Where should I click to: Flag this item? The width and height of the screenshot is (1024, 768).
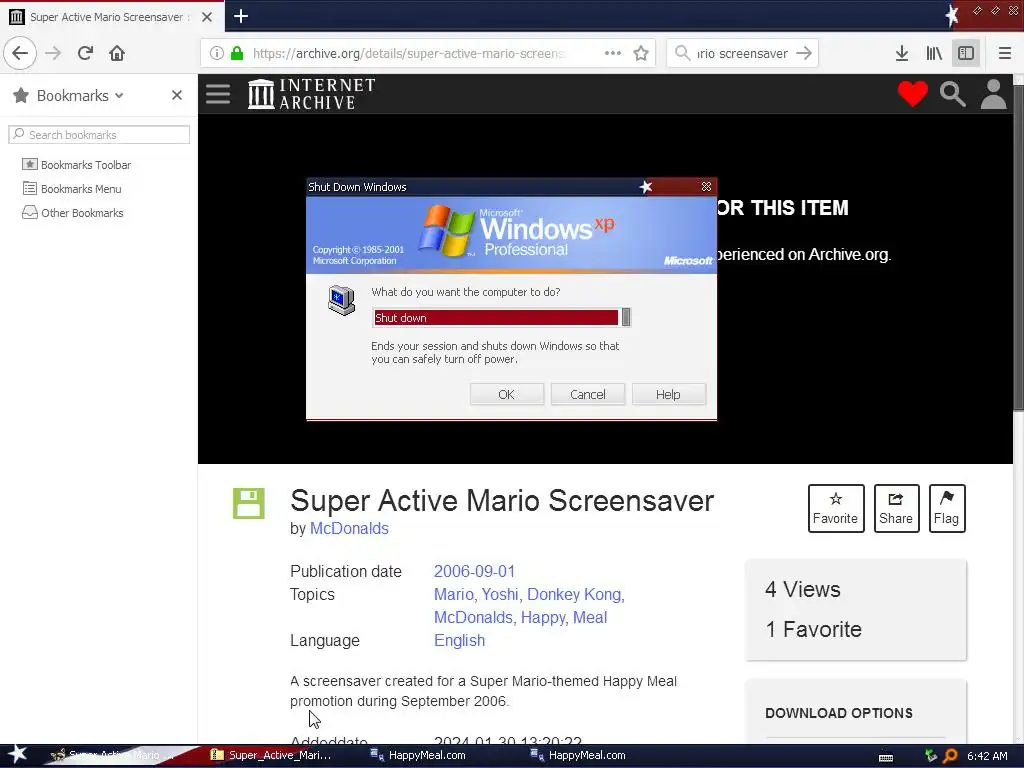(x=946, y=508)
